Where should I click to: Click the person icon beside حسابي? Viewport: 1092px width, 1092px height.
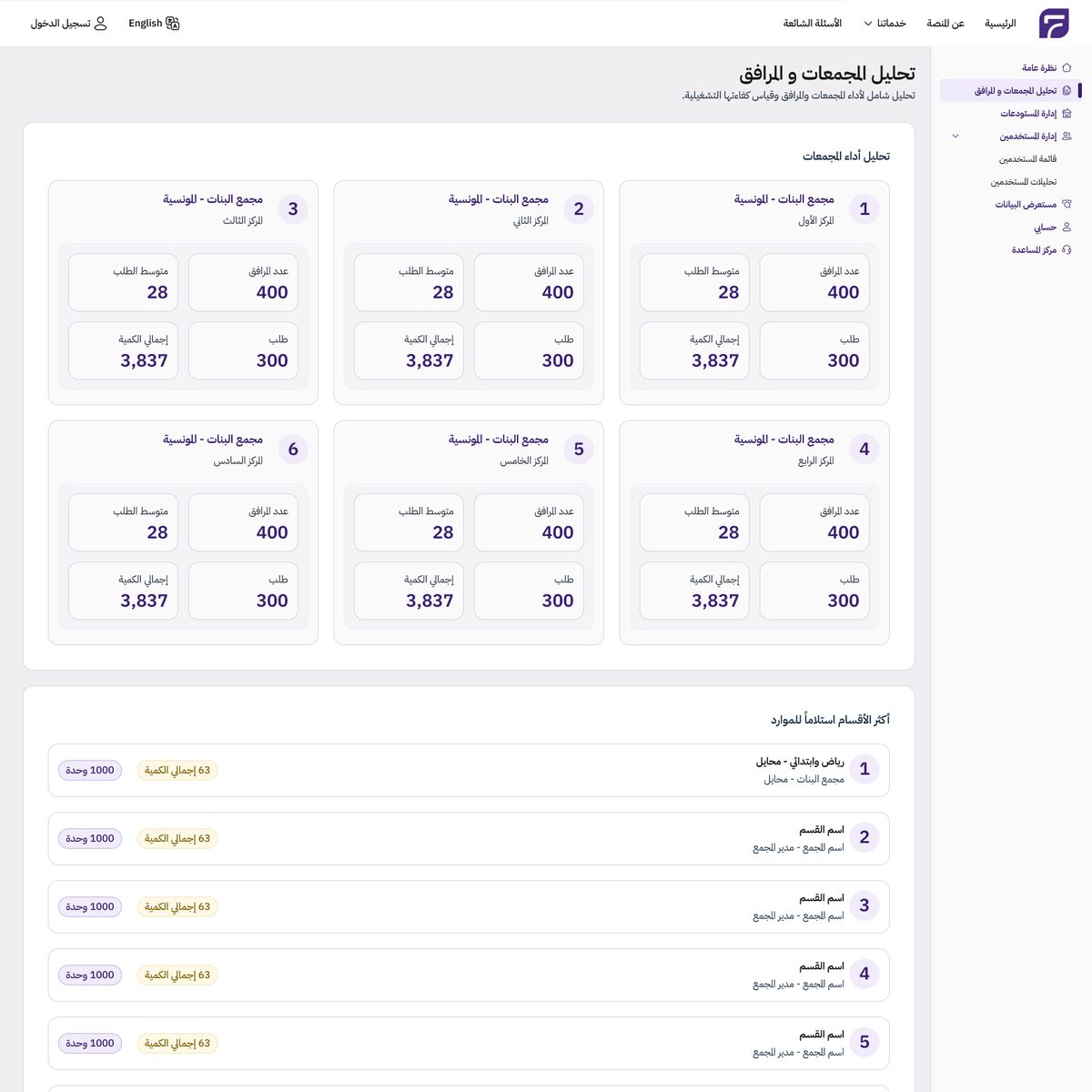[1067, 227]
